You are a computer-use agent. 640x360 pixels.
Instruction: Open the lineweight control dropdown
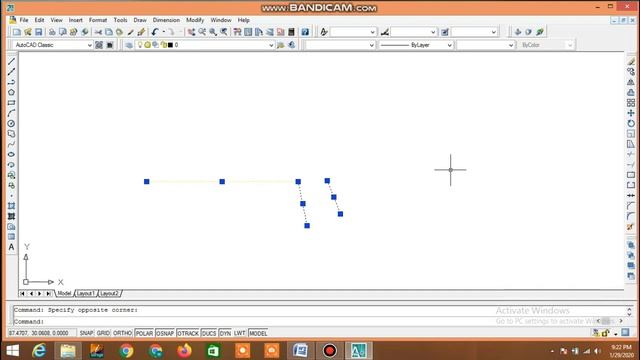[485, 45]
